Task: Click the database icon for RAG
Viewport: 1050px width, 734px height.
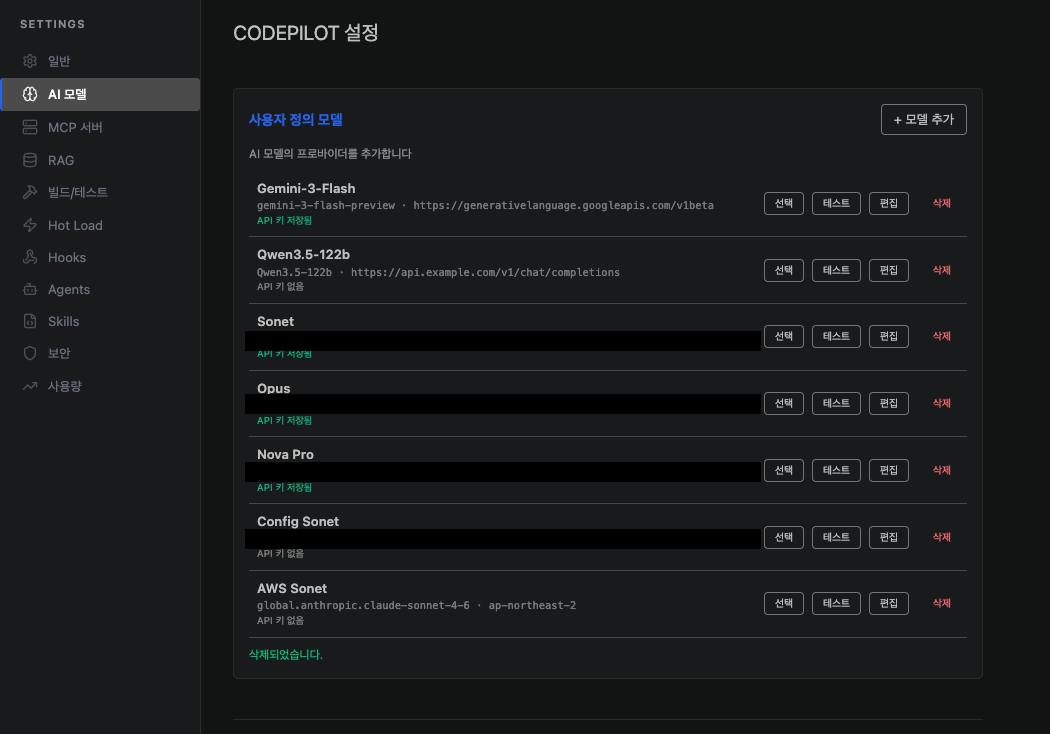Action: pos(29,160)
